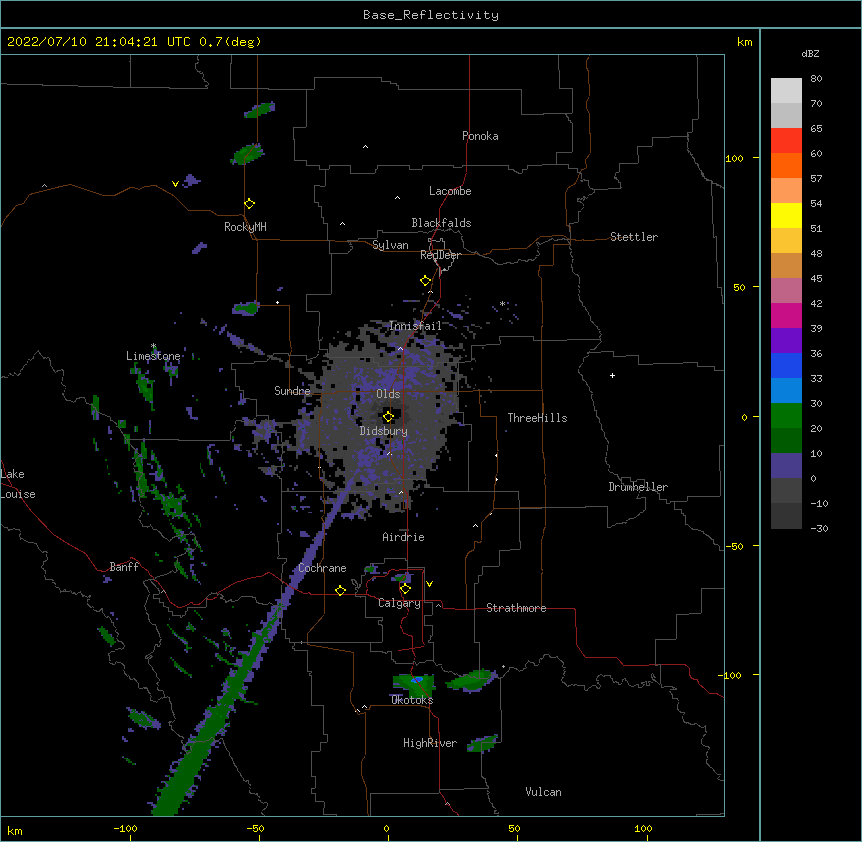Click the yellow marker below Cochrane
The width and height of the screenshot is (862, 842).
[x=340, y=590]
